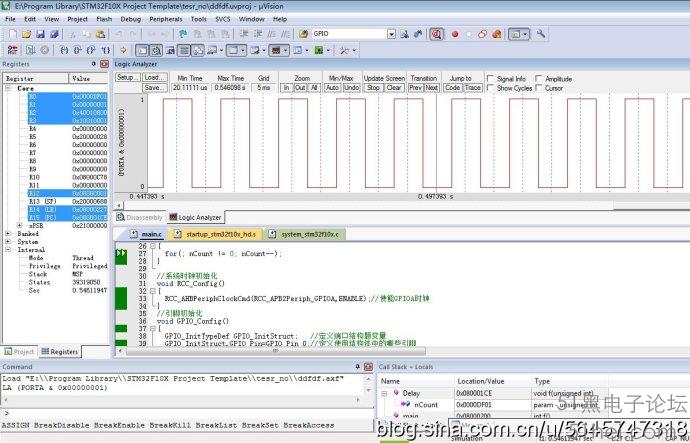Open the Debug menu

130,19
